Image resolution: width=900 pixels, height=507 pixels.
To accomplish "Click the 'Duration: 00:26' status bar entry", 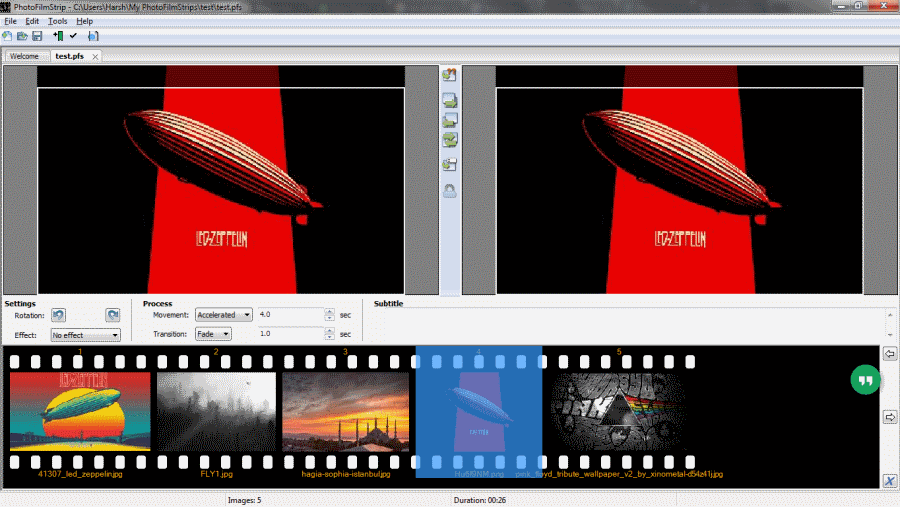I will pyautogui.click(x=480, y=500).
